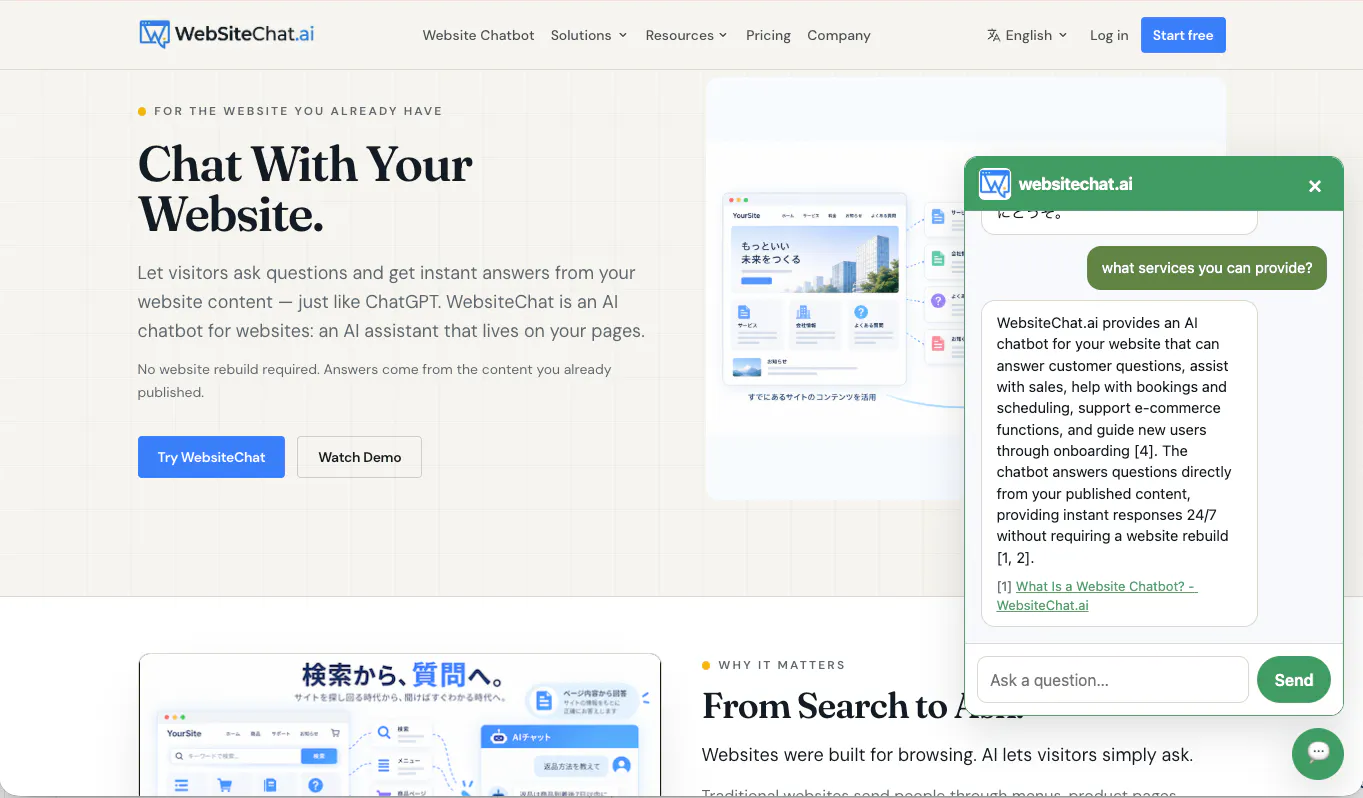This screenshot has height=798, width=1363.
Task: Click the Start free button
Action: tap(1183, 35)
